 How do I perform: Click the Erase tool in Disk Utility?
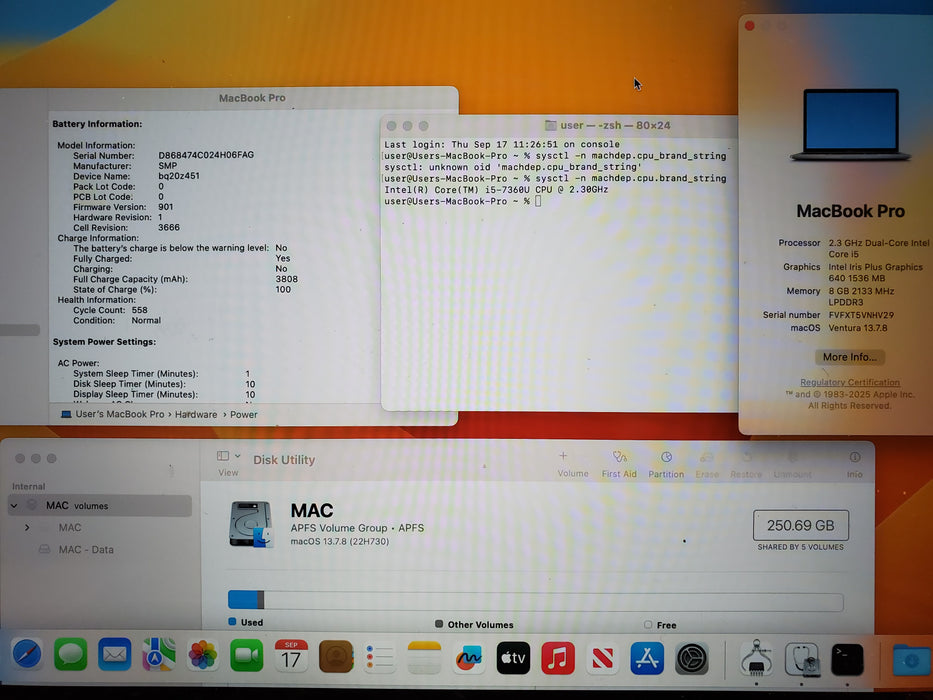[x=707, y=464]
